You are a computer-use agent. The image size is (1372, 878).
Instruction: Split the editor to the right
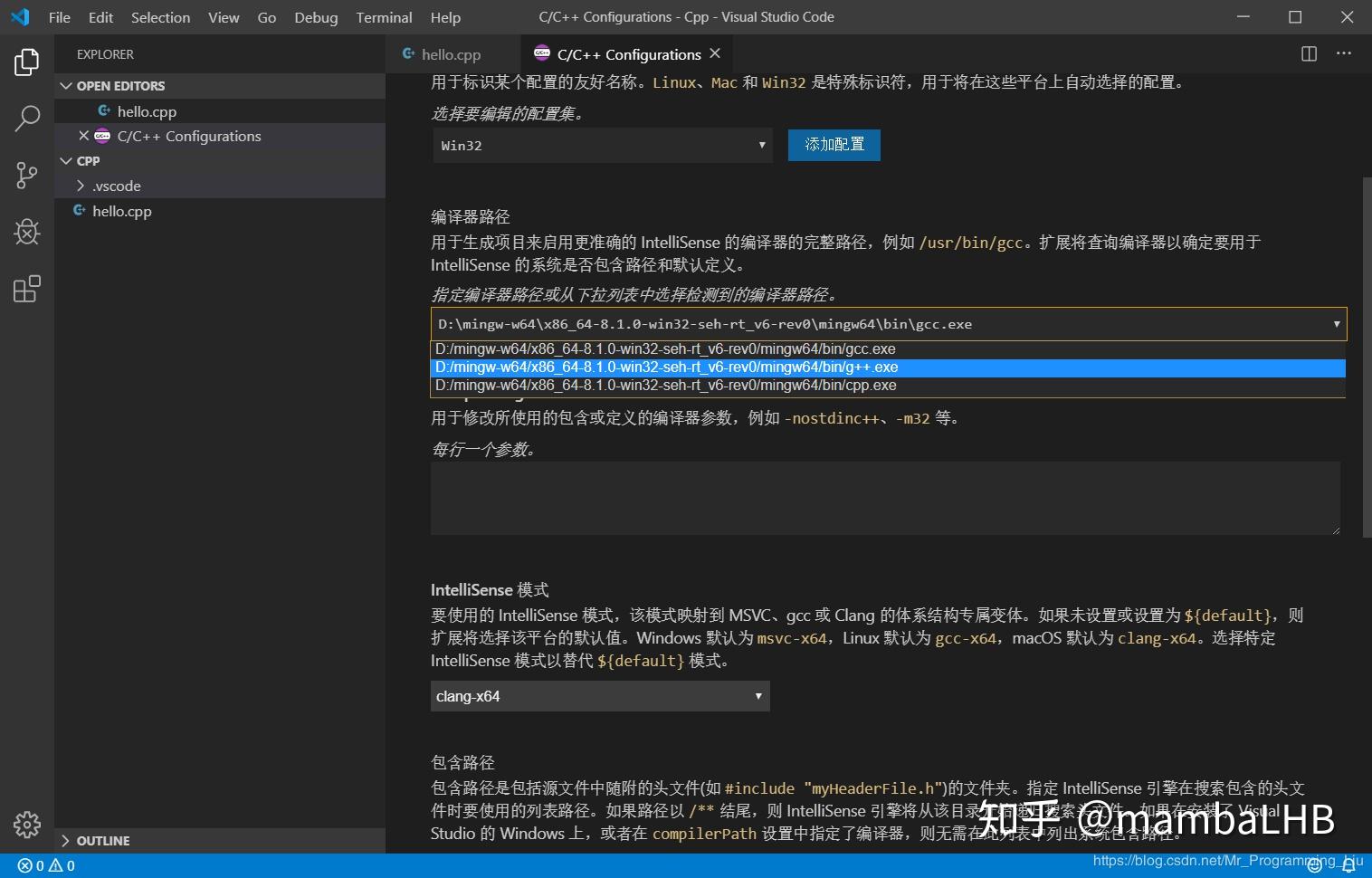tap(1309, 54)
